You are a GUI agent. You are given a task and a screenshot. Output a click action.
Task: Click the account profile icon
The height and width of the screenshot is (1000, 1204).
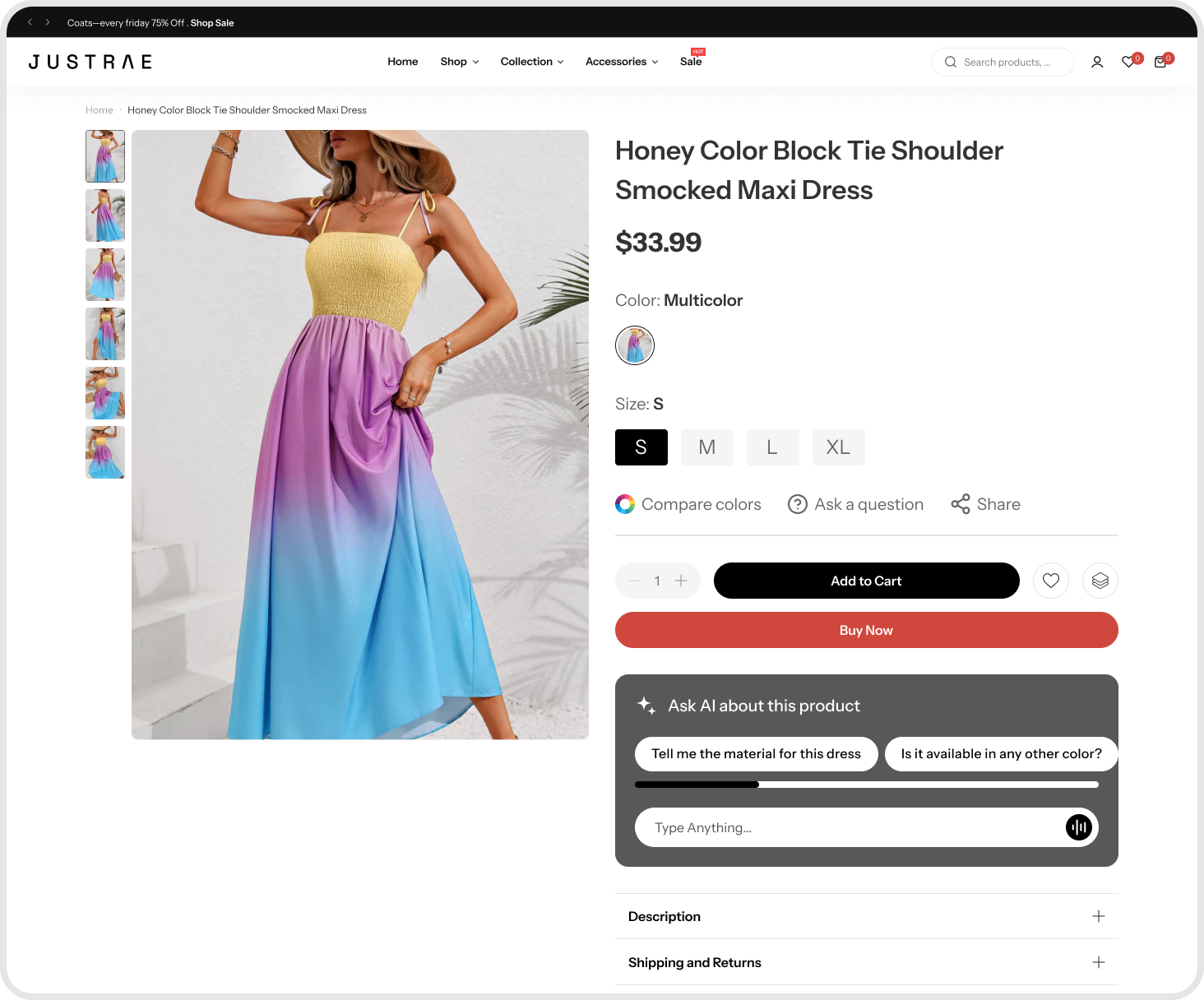[1097, 62]
